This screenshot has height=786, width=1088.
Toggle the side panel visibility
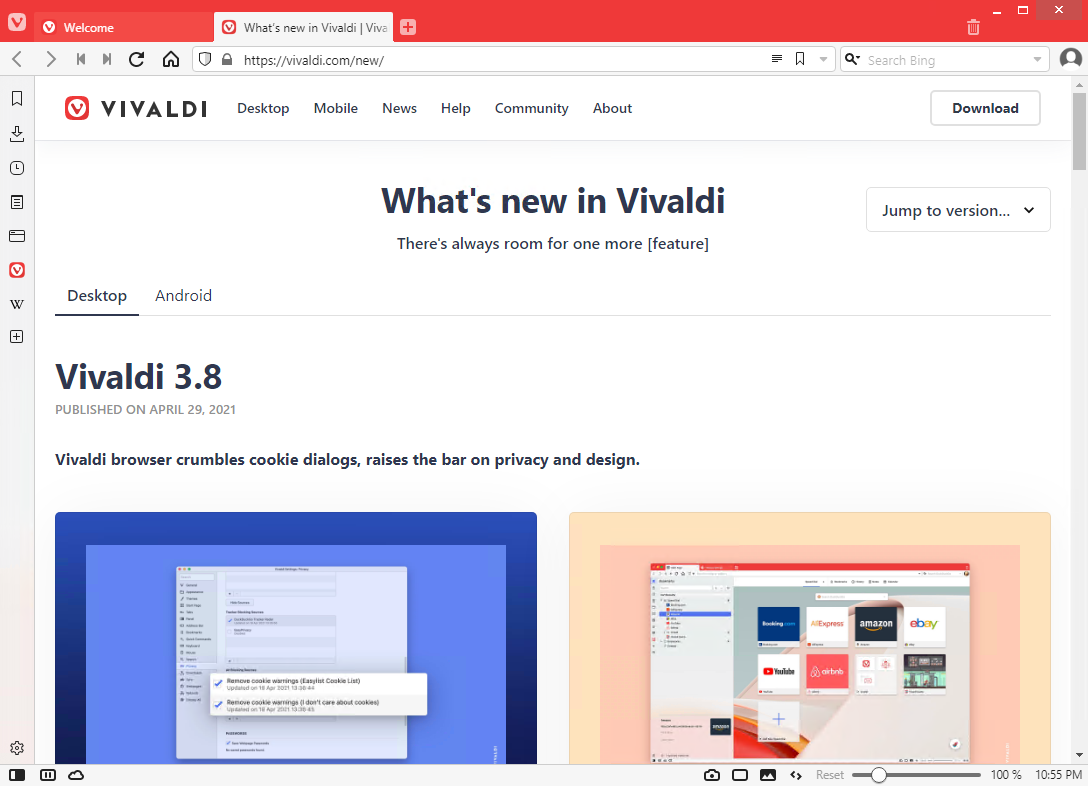tap(17, 775)
